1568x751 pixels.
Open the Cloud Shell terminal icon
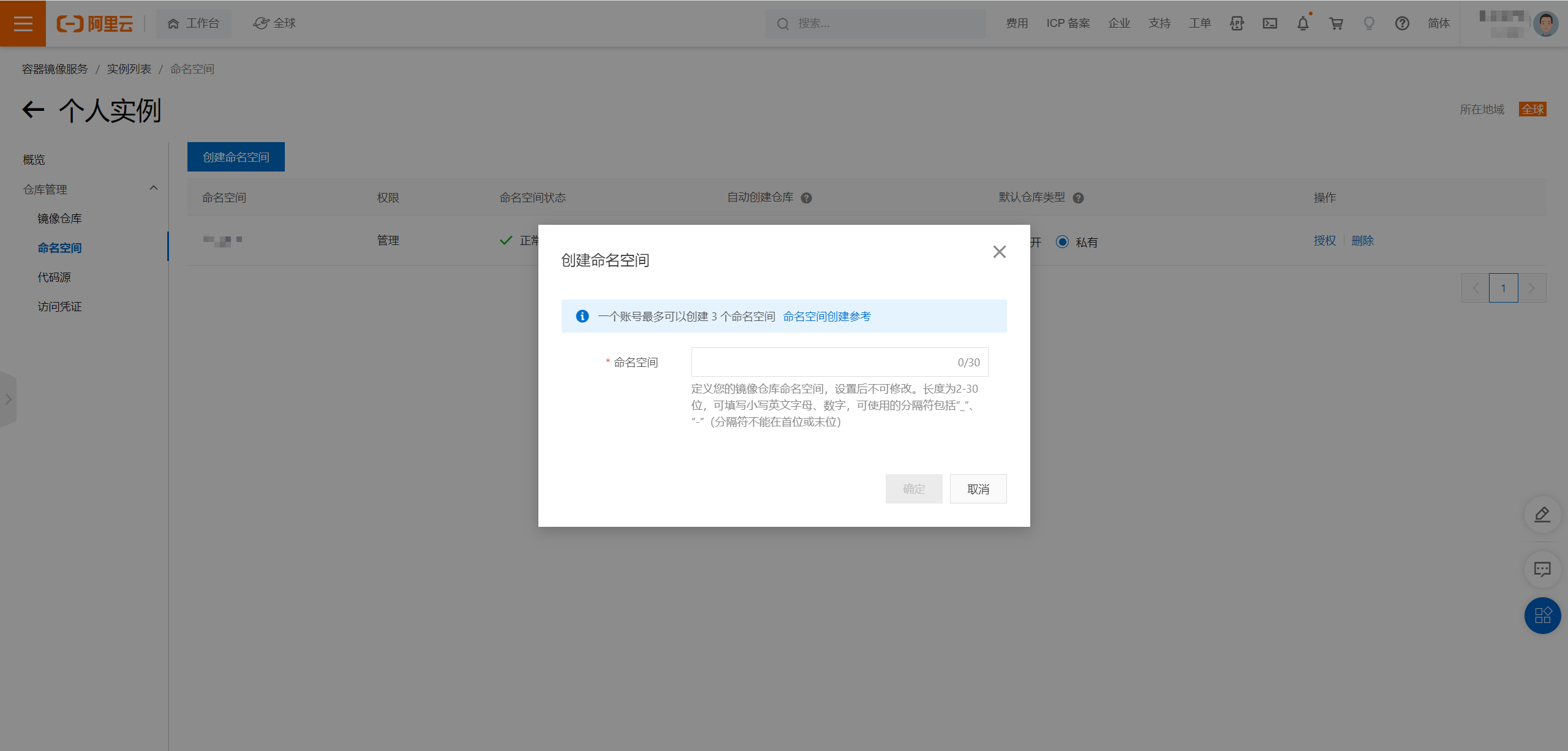tap(1270, 23)
